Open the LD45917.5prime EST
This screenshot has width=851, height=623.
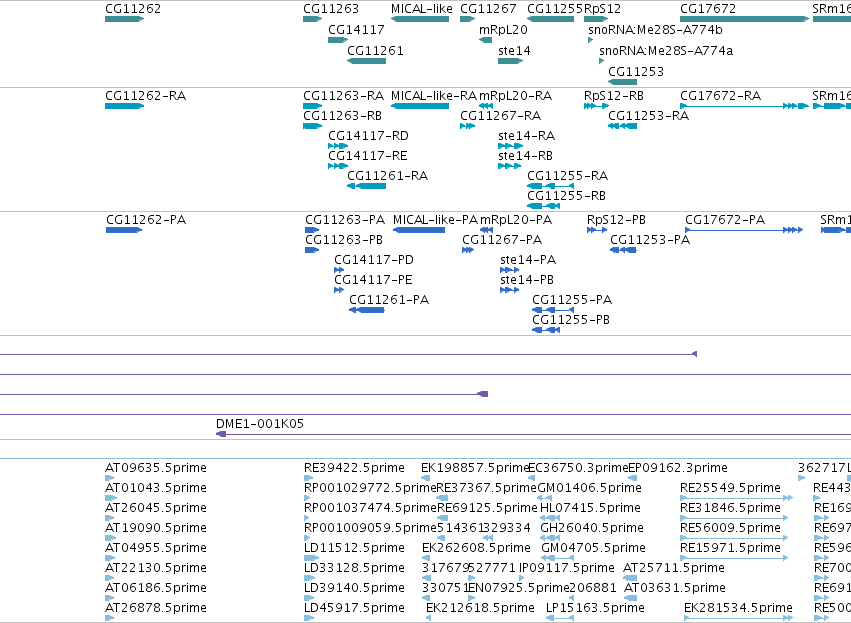[309, 618]
